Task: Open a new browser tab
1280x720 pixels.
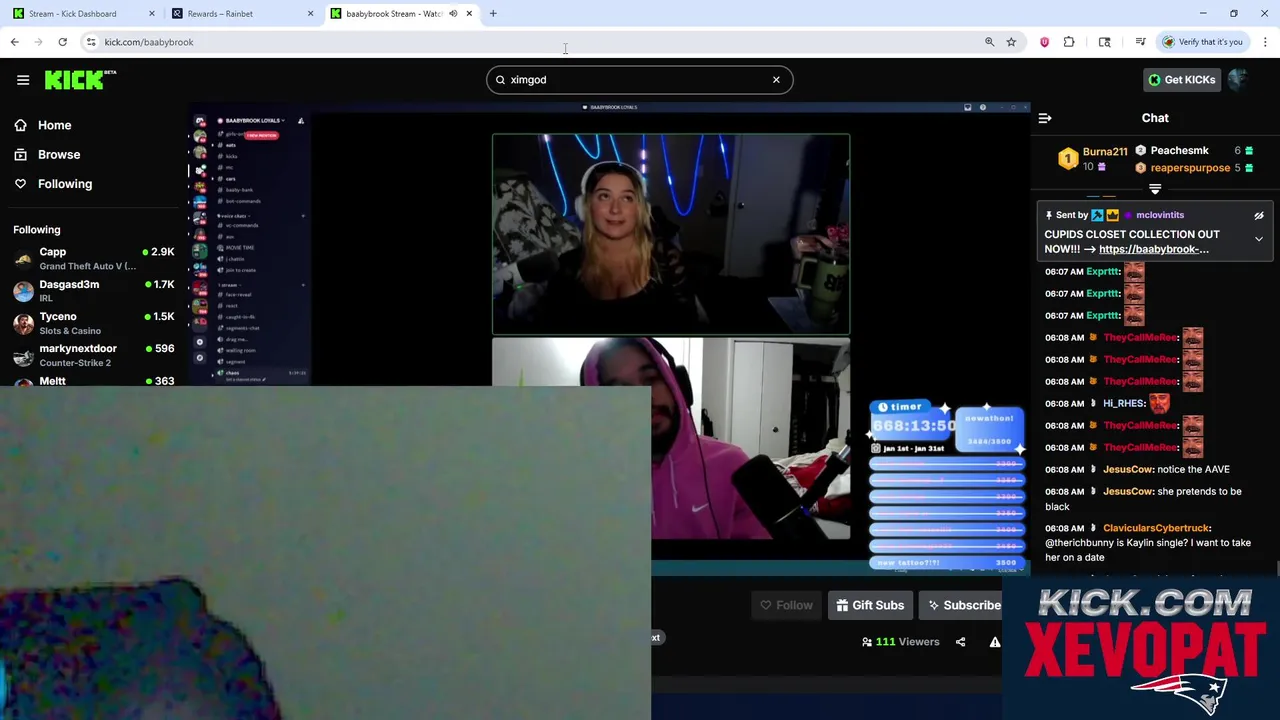Action: [493, 14]
